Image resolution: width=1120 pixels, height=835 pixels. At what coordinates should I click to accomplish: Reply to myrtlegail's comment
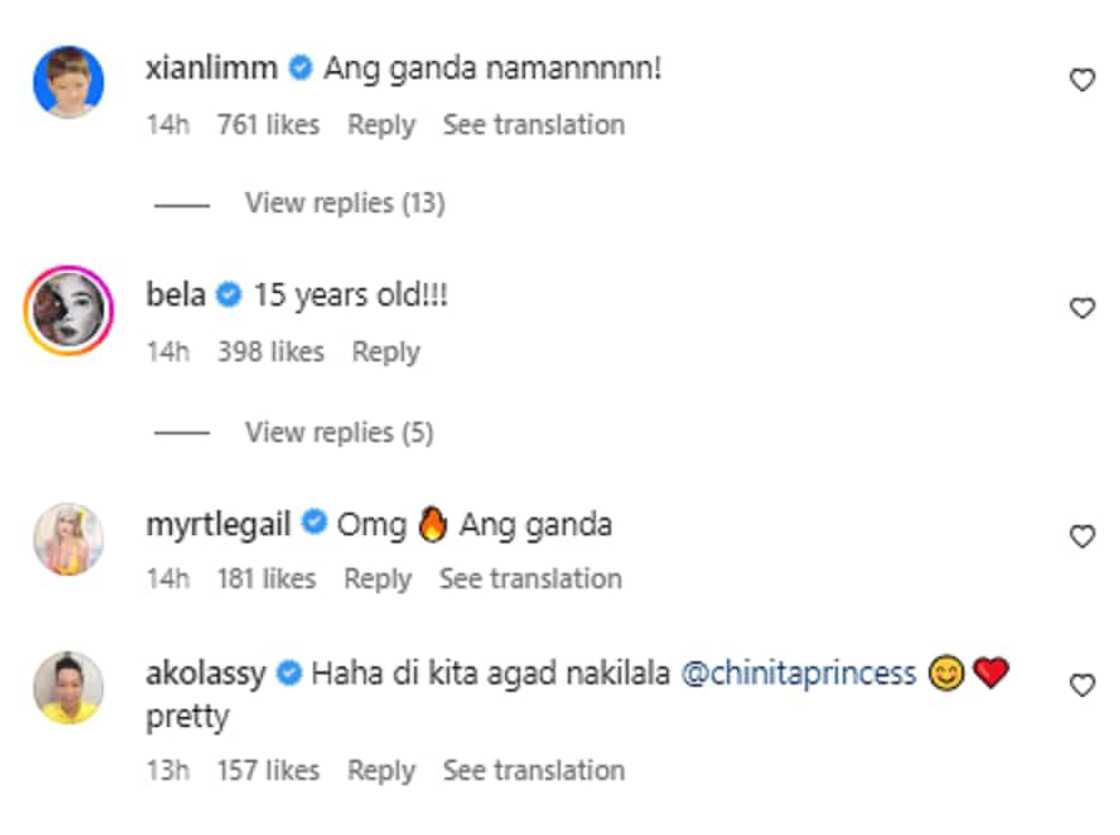click(378, 579)
